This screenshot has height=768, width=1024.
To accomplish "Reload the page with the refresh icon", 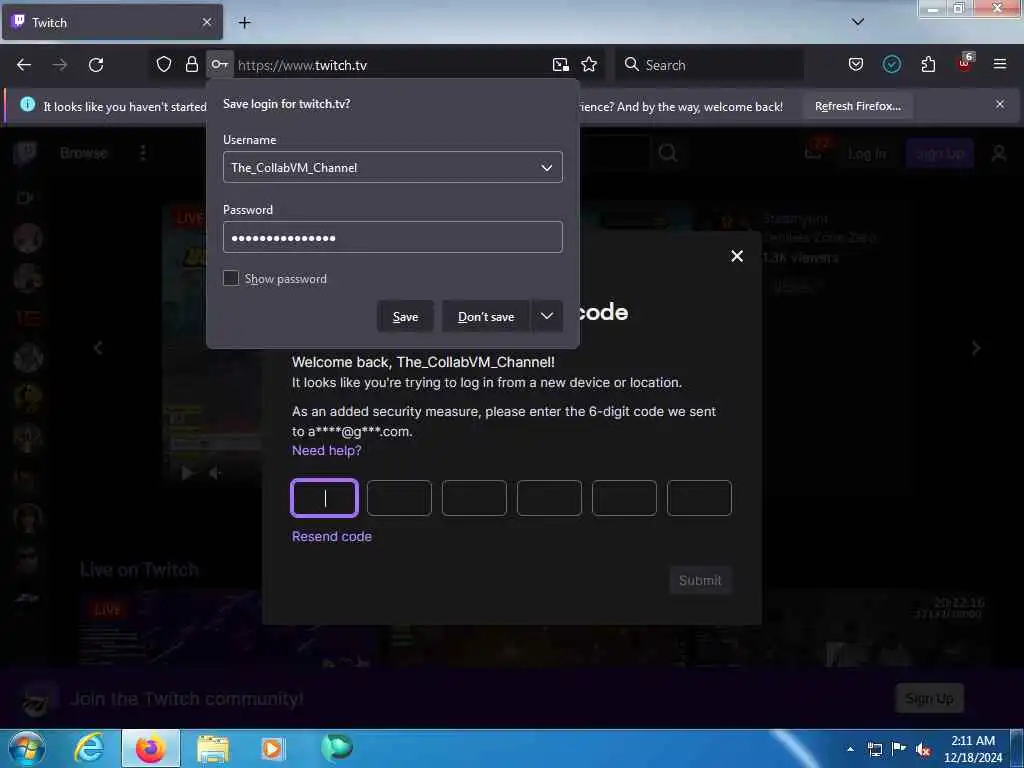I will pyautogui.click(x=96, y=65).
